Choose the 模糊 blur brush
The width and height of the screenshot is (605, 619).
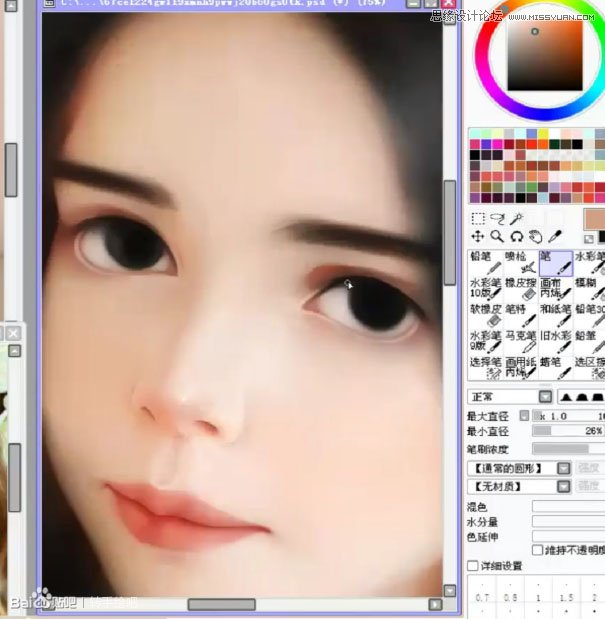590,289
